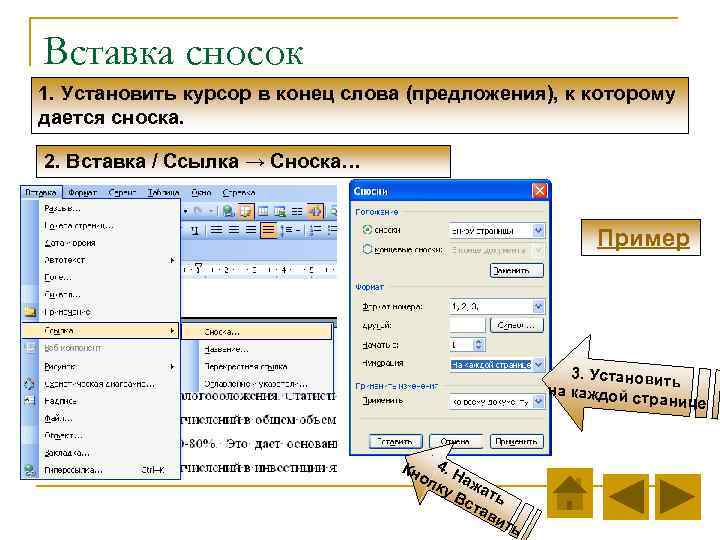
Task: Click the другой custom mark input field
Action: click(x=467, y=325)
